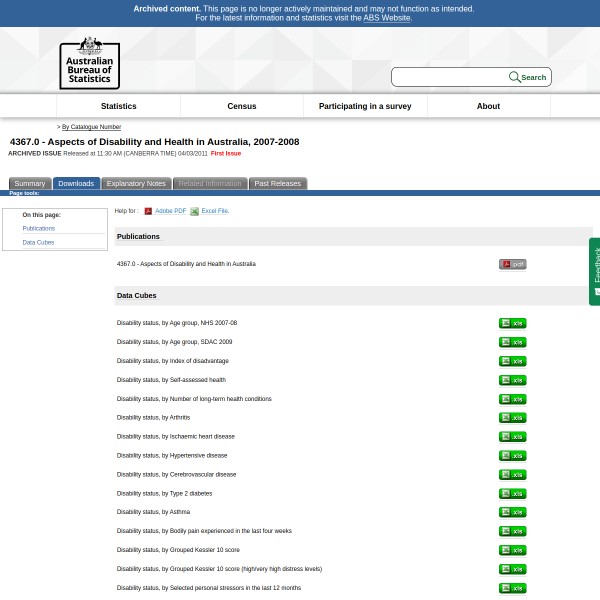Download xls for Disability status by Self-assessed health
Image resolution: width=600 pixels, height=600 pixels.
pyautogui.click(x=512, y=380)
